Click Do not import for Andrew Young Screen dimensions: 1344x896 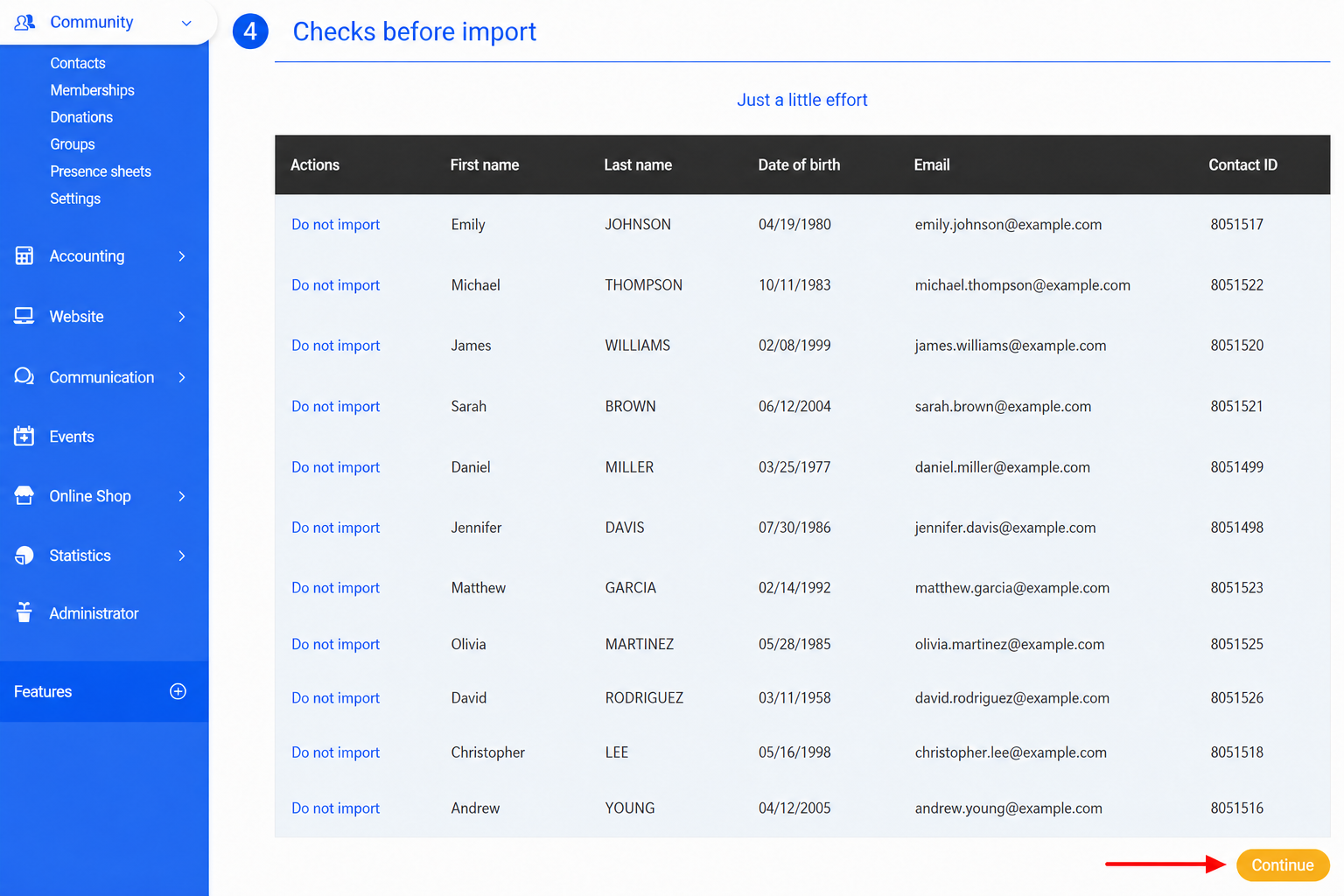click(336, 808)
